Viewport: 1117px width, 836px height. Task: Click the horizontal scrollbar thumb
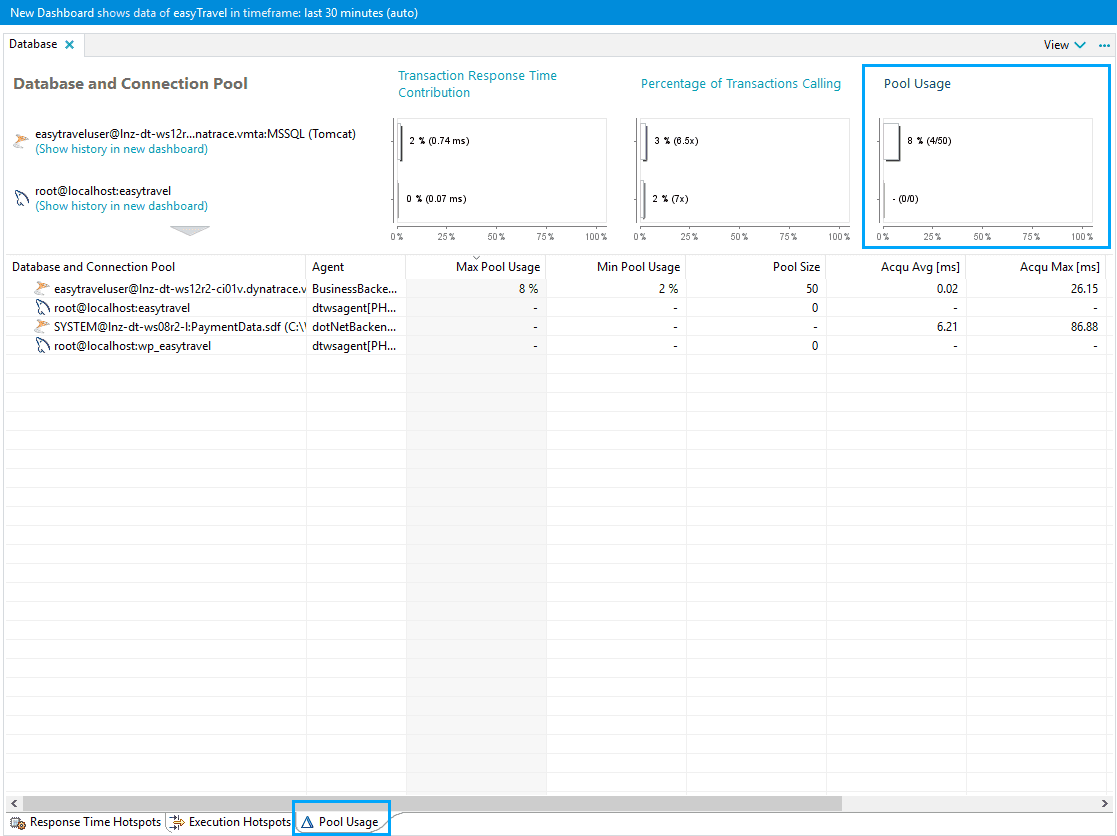click(x=432, y=803)
